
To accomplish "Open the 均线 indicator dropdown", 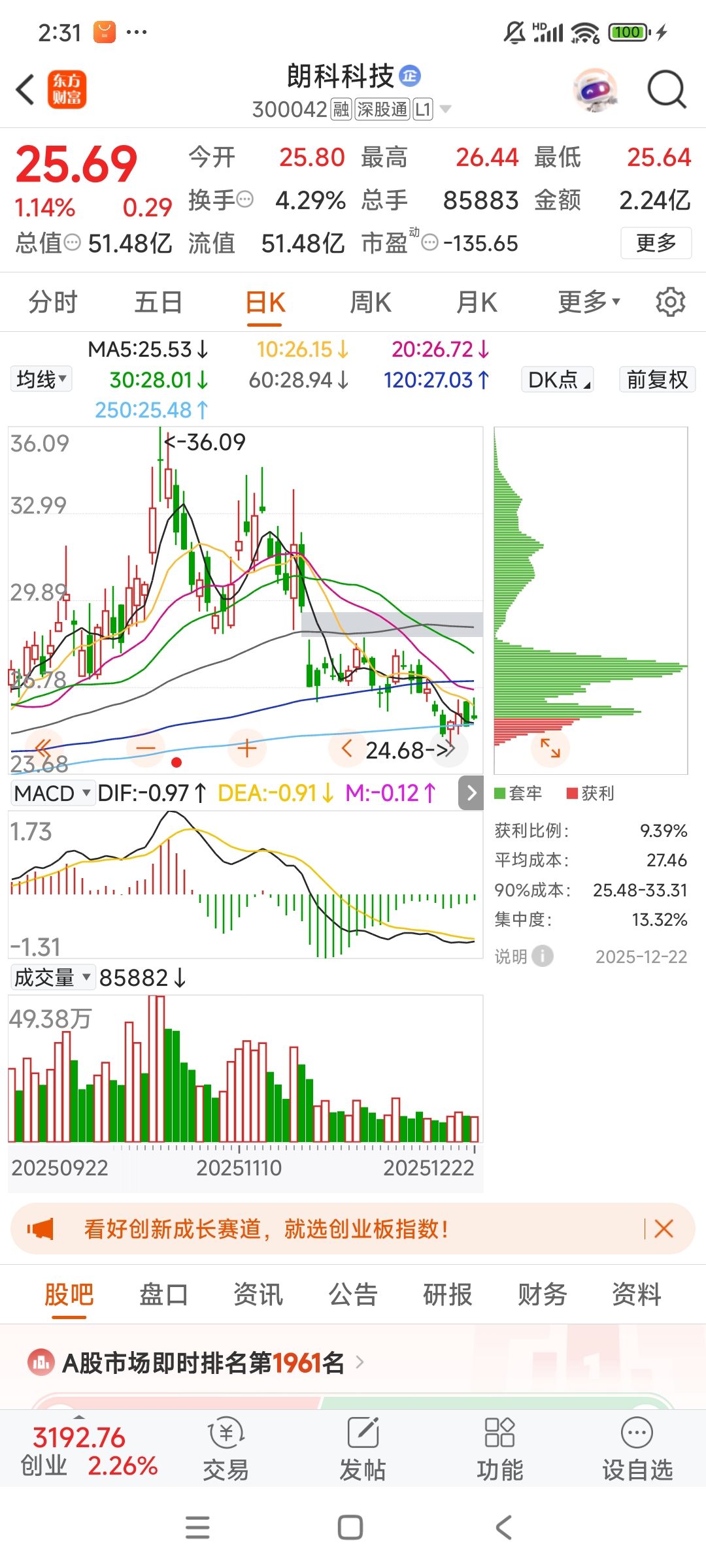I will tap(42, 379).
